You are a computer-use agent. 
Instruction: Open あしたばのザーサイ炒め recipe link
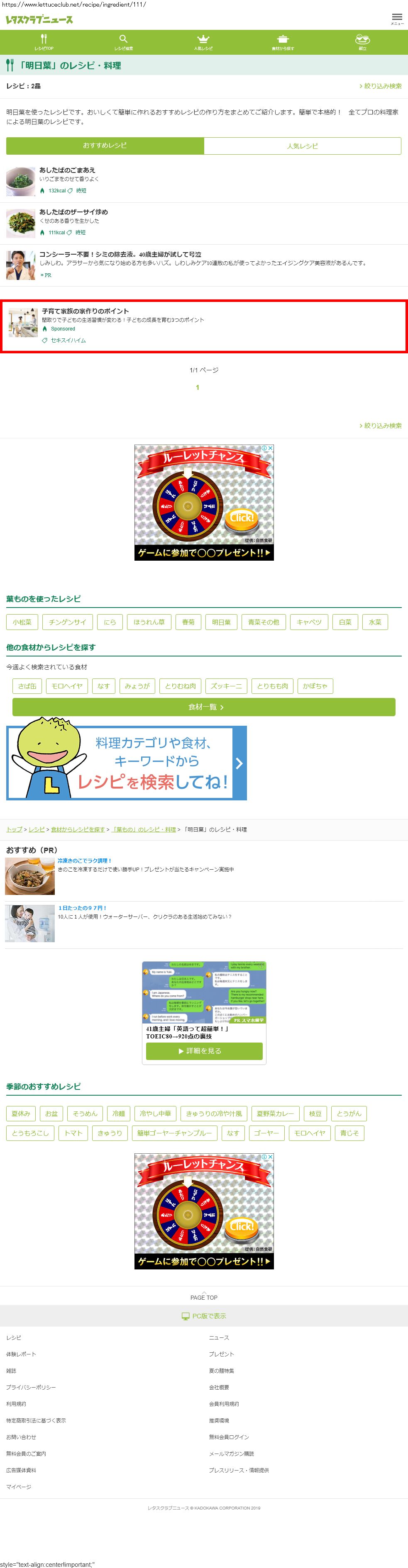pos(74,212)
